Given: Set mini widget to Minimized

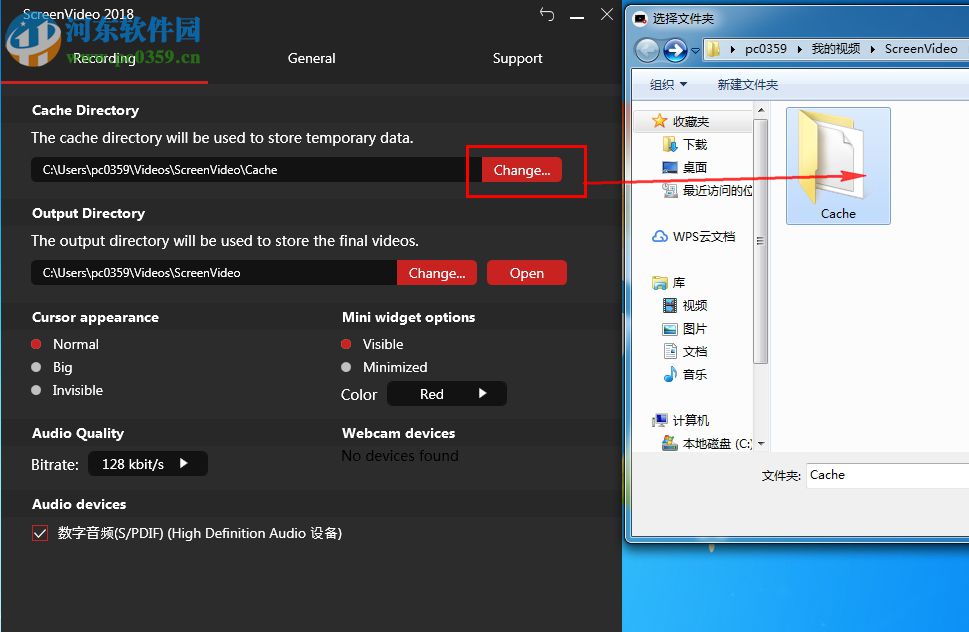Looking at the screenshot, I should pos(346,367).
